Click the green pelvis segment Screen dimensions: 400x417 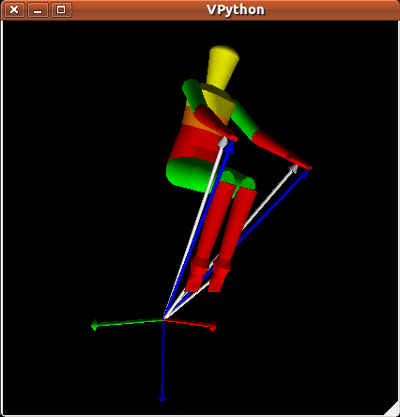[187, 175]
